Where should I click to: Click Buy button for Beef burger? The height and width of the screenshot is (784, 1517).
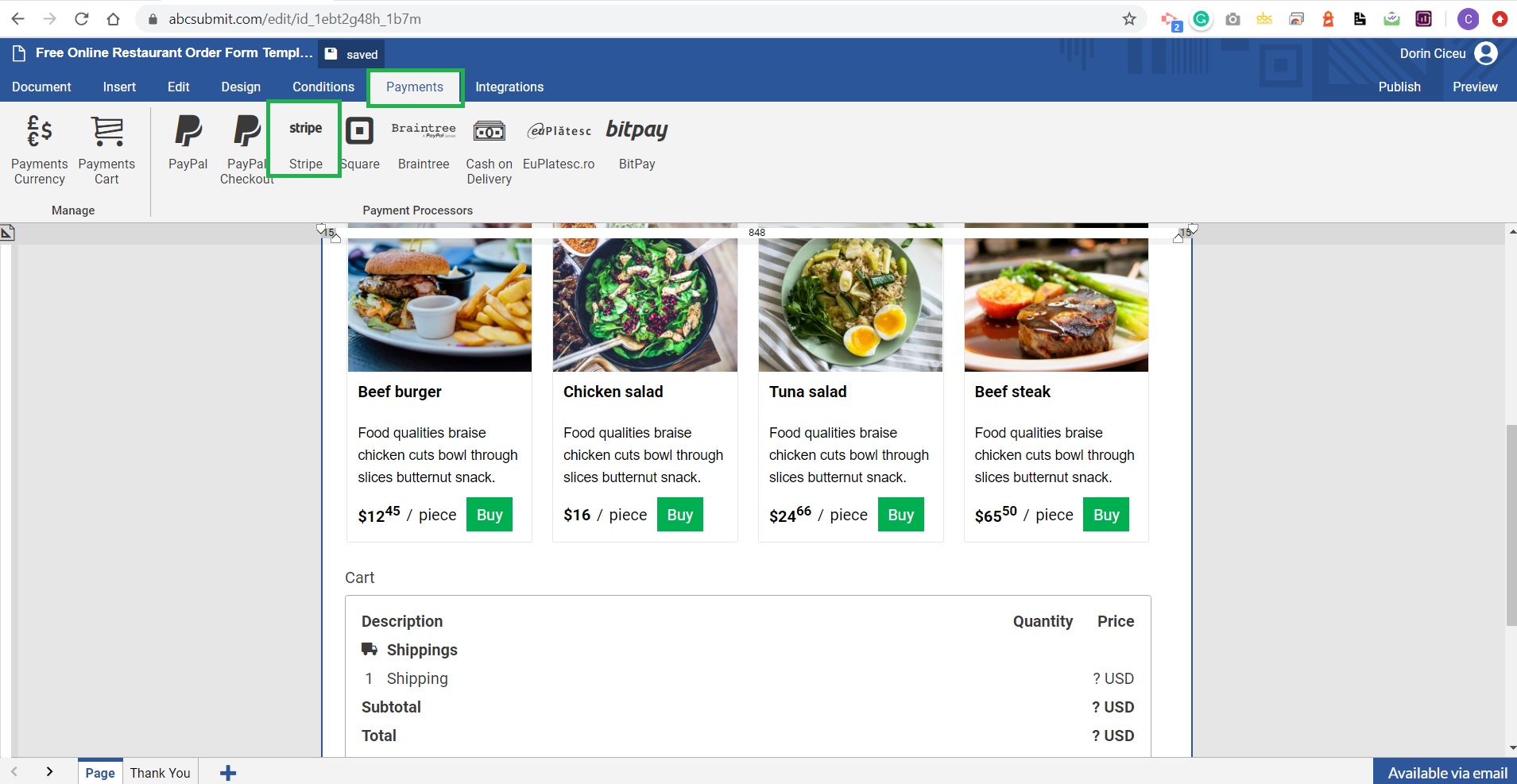490,515
